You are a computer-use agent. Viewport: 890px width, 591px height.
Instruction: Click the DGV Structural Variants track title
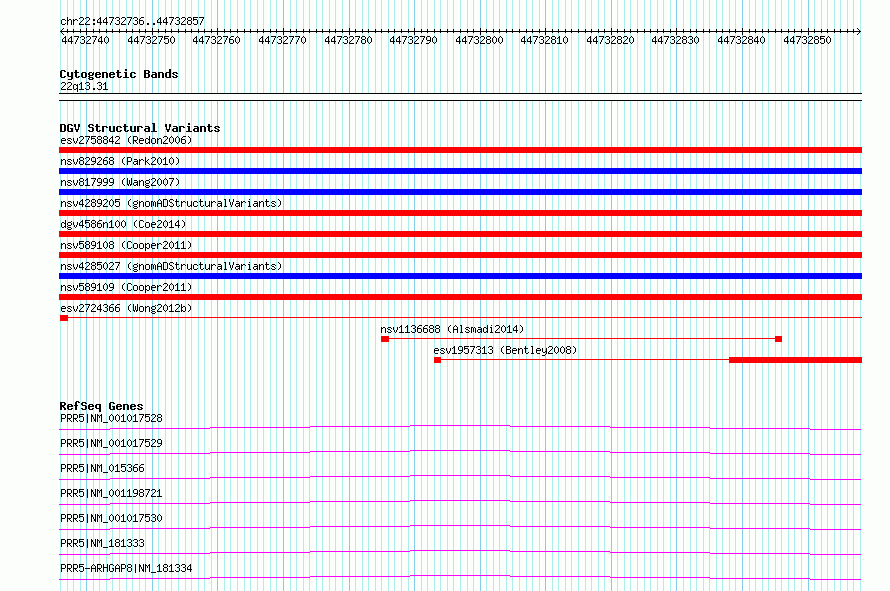tap(140, 128)
